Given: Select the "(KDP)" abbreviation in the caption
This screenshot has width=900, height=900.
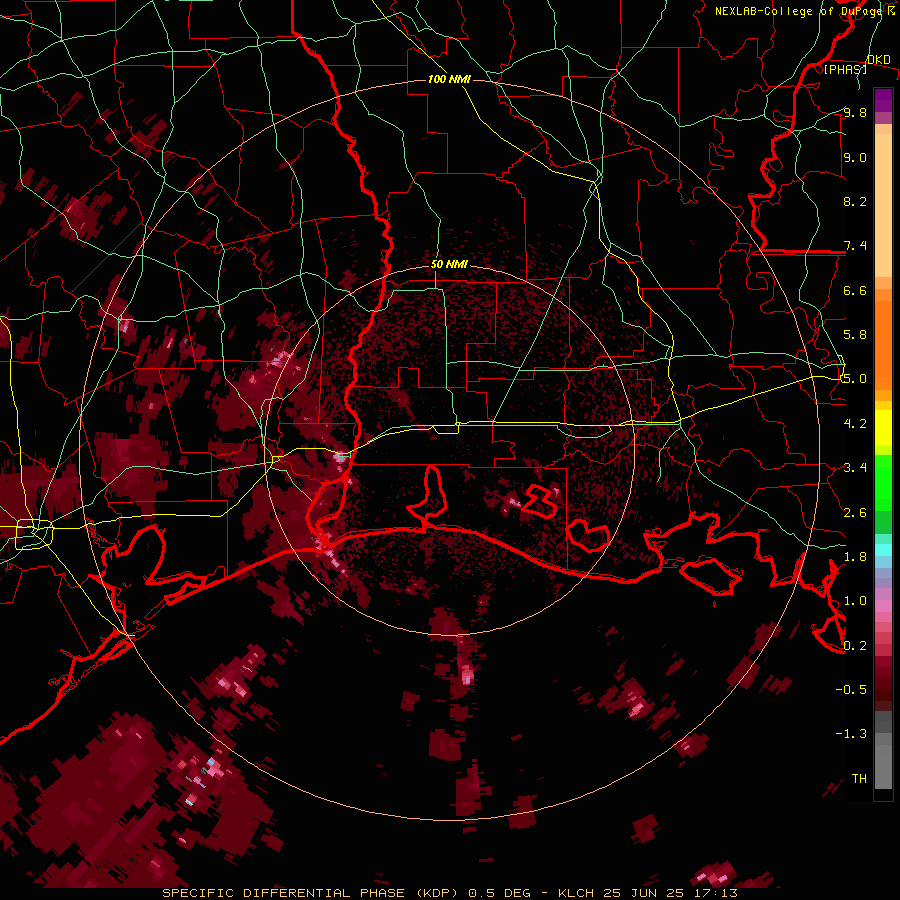Looking at the screenshot, I should tap(437, 893).
